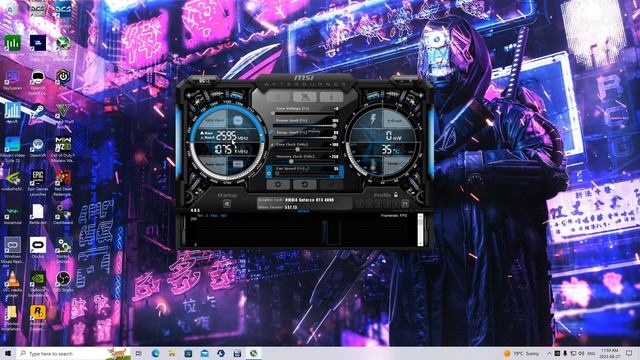Click the save profile button in Afterburner
Image resolution: width=640 pixels, height=360 pixels.
[405, 203]
